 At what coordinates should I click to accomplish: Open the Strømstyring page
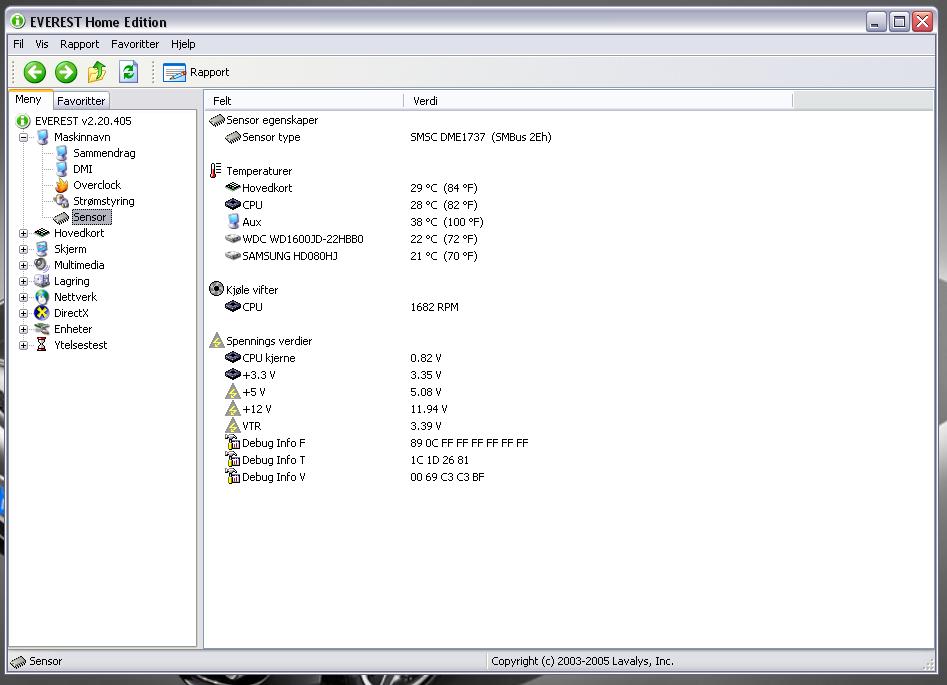point(103,201)
